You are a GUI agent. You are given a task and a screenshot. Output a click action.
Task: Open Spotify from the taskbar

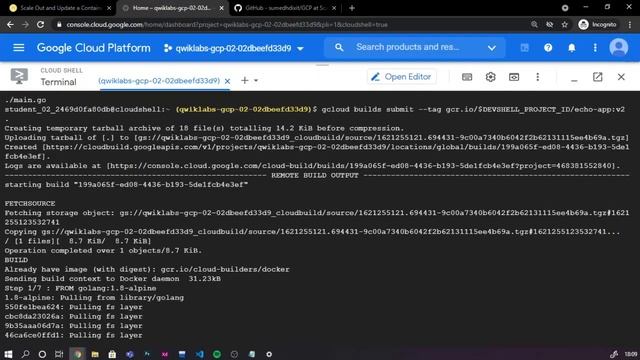[x=217, y=354]
